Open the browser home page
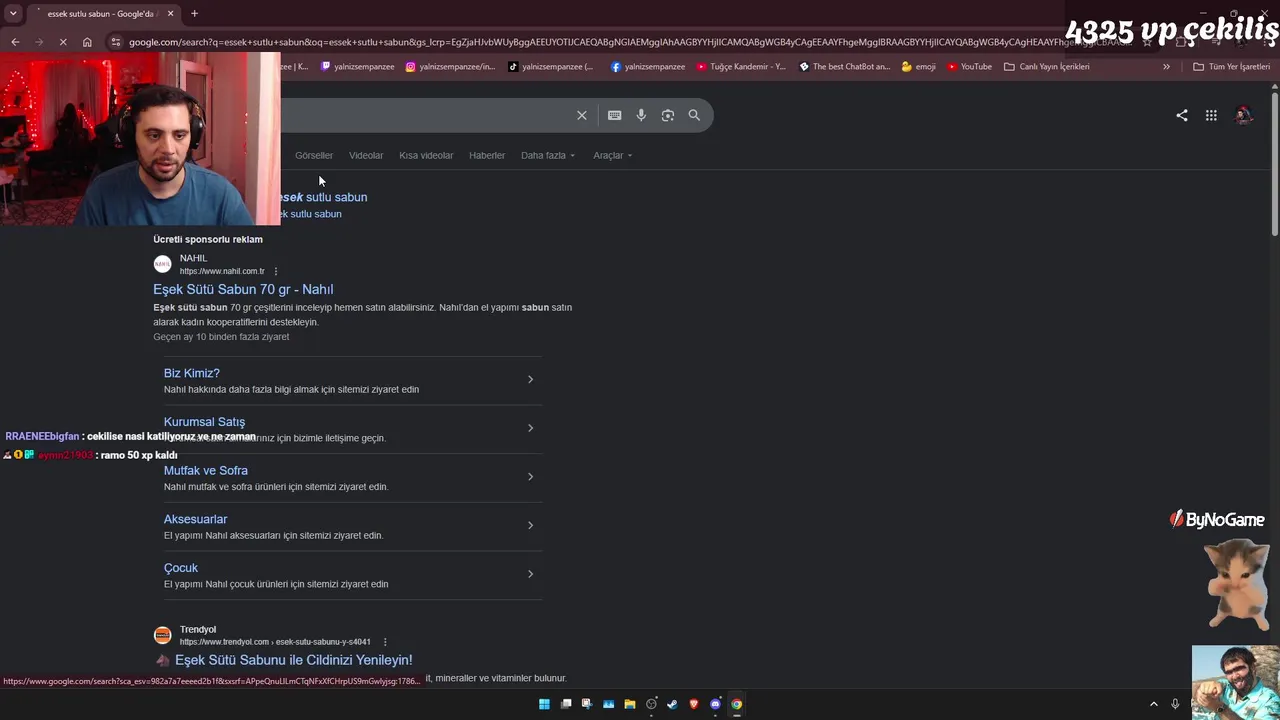 [87, 42]
